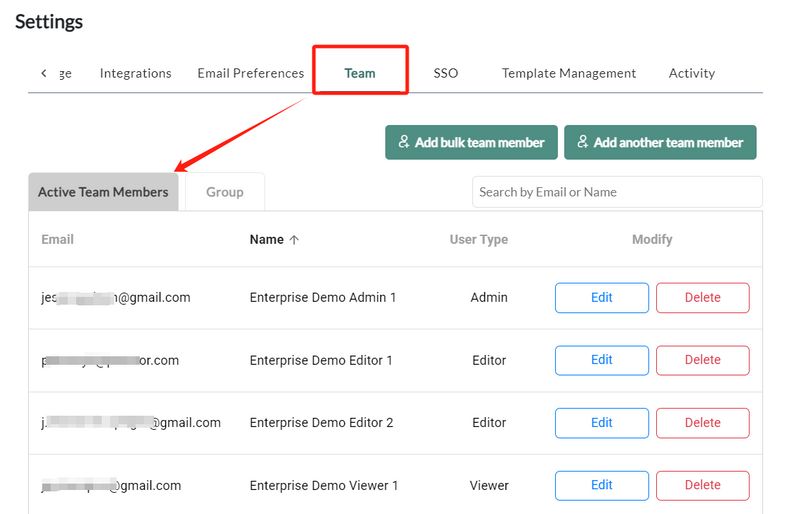Switch to the SSO tab
800x514 pixels.
pos(446,73)
